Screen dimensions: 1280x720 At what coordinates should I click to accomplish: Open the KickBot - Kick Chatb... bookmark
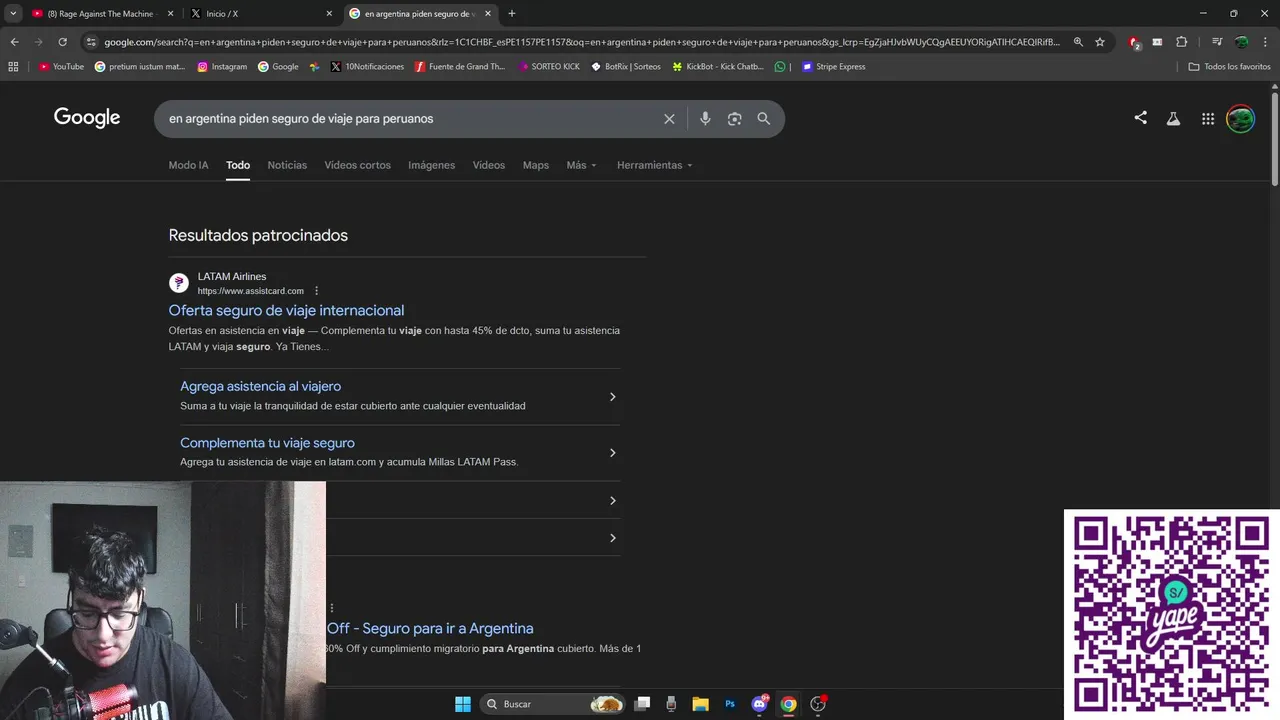pos(718,67)
